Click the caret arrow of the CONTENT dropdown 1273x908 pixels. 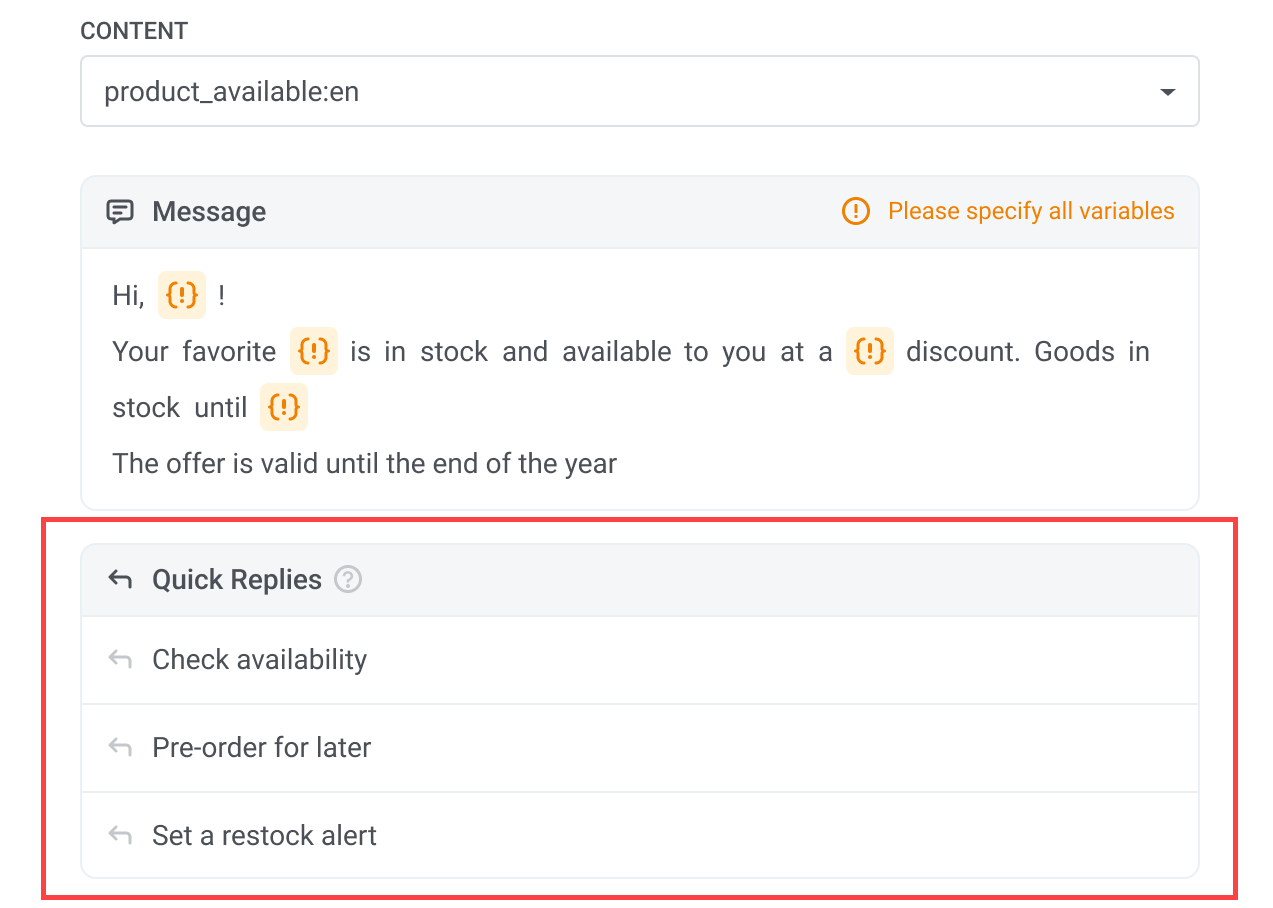tap(1166, 92)
